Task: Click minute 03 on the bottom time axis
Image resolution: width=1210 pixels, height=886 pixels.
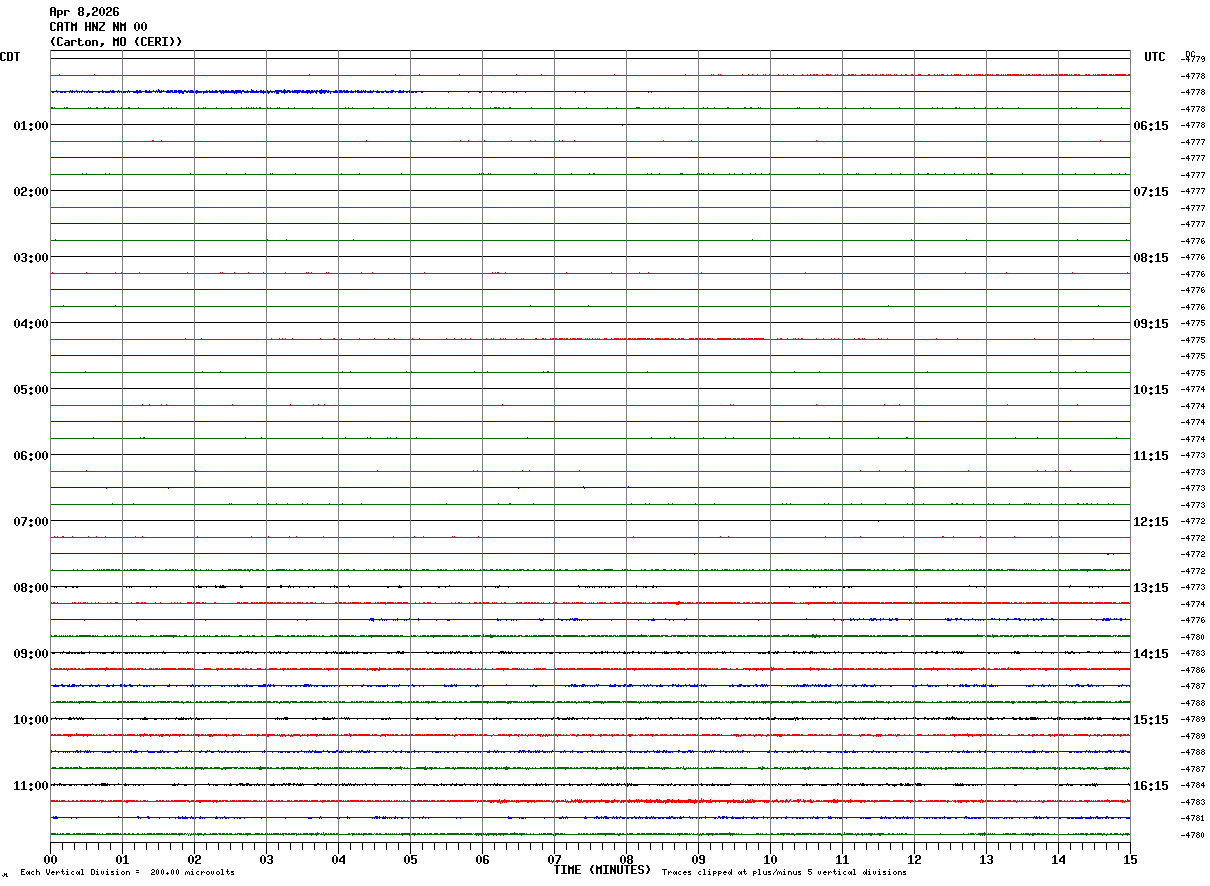Action: [266, 859]
